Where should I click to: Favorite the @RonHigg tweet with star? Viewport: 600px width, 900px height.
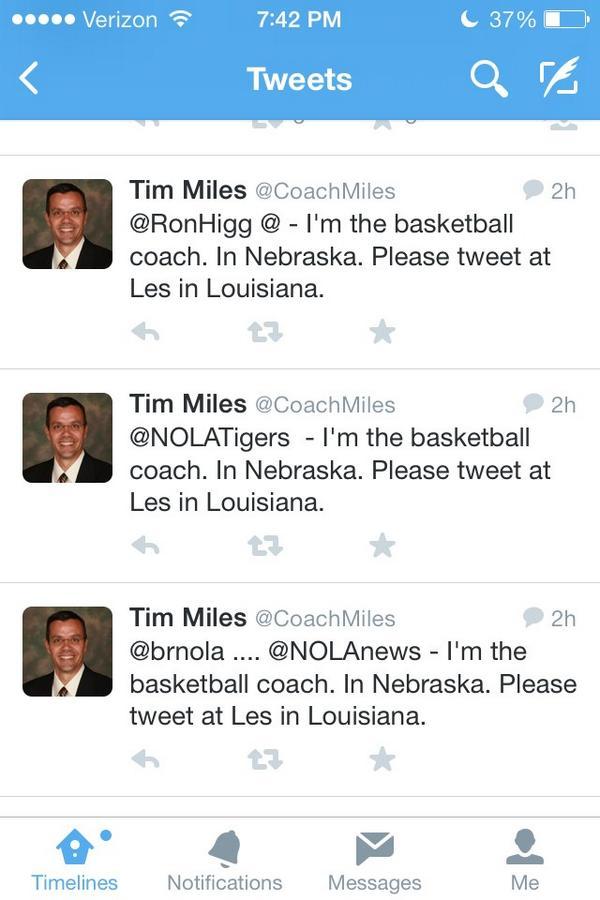pos(382,332)
